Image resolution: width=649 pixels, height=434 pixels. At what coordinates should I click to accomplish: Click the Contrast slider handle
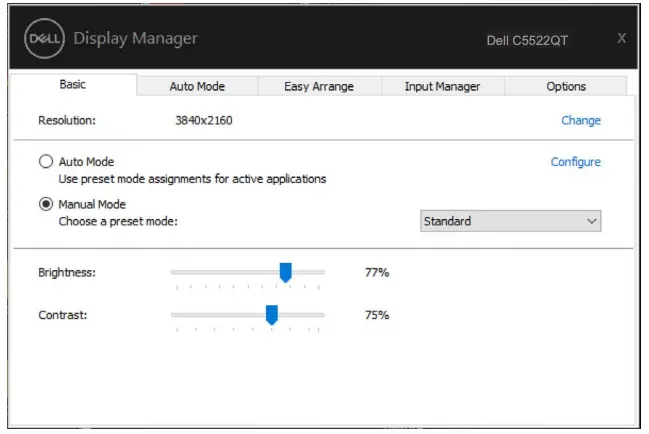271,315
